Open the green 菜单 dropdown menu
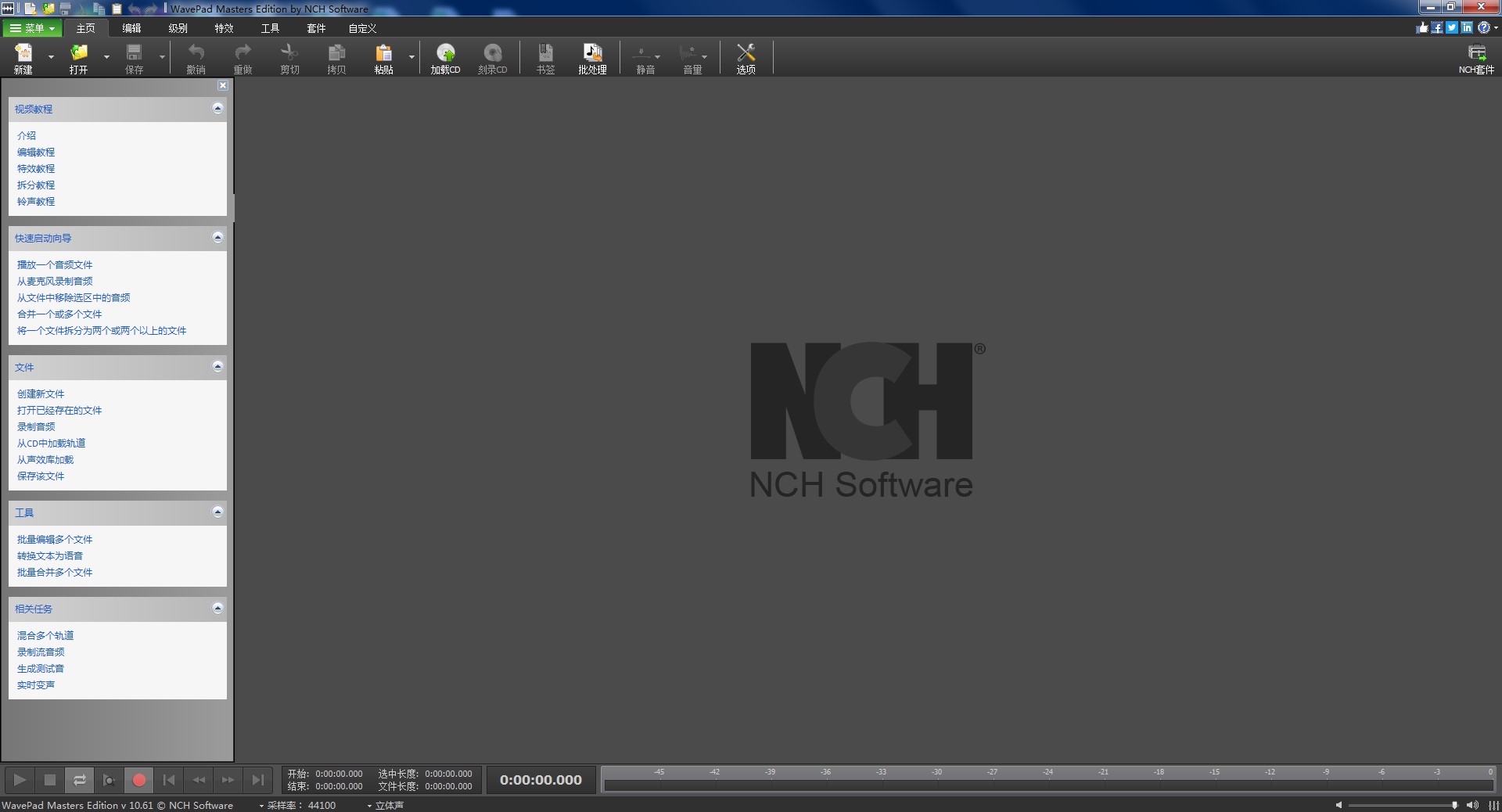The height and width of the screenshot is (812, 1502). pyautogui.click(x=33, y=28)
